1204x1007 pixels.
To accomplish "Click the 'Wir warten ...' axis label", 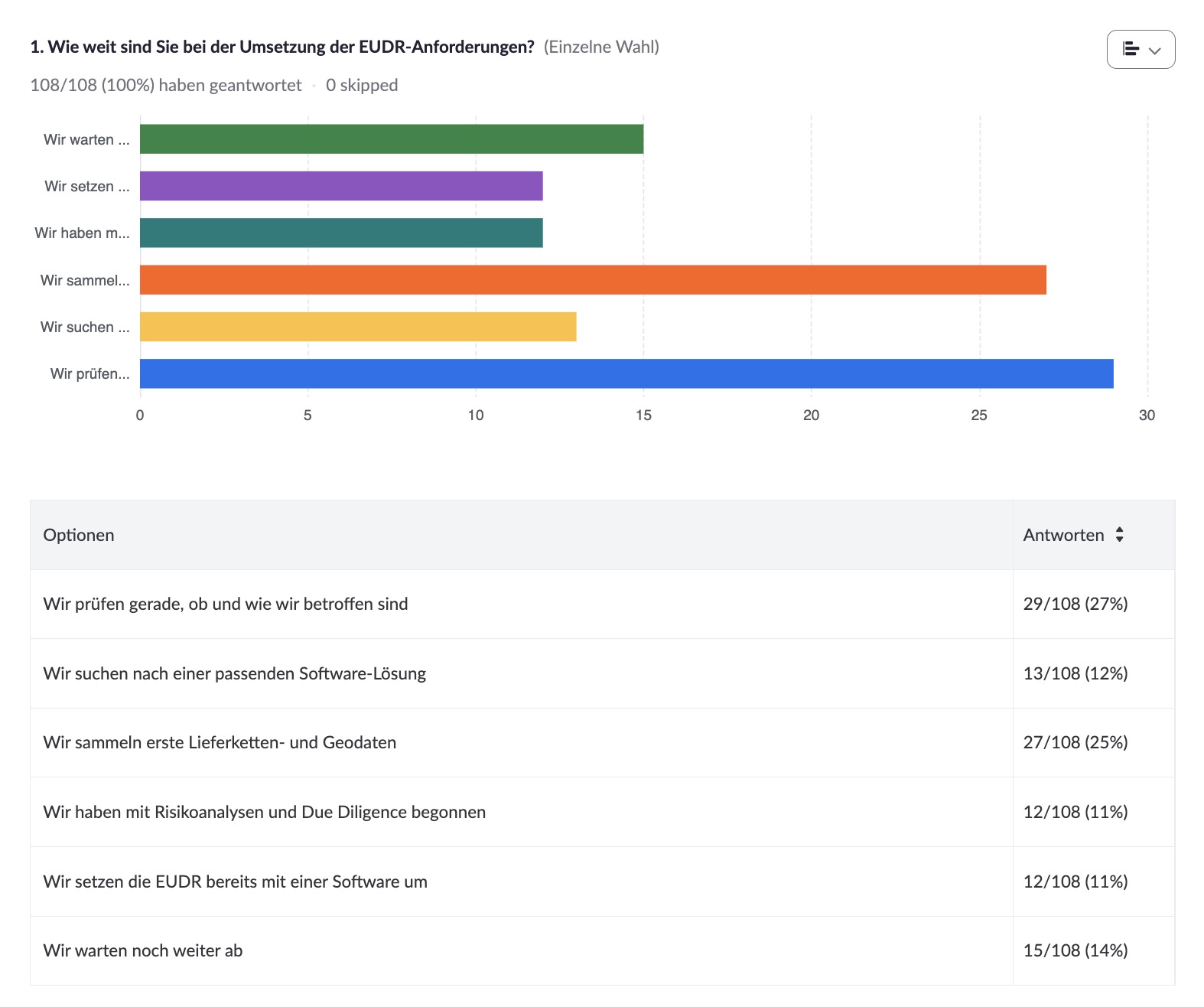I will (86, 139).
